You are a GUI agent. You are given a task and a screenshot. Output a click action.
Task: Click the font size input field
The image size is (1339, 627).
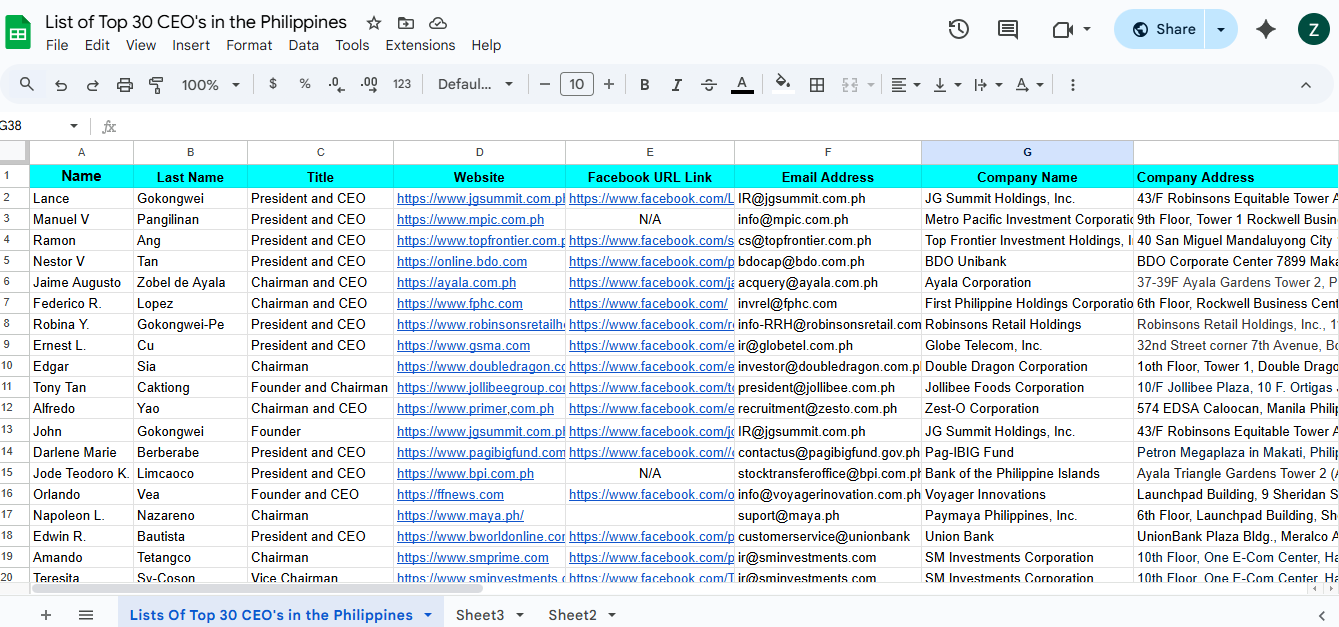point(577,85)
